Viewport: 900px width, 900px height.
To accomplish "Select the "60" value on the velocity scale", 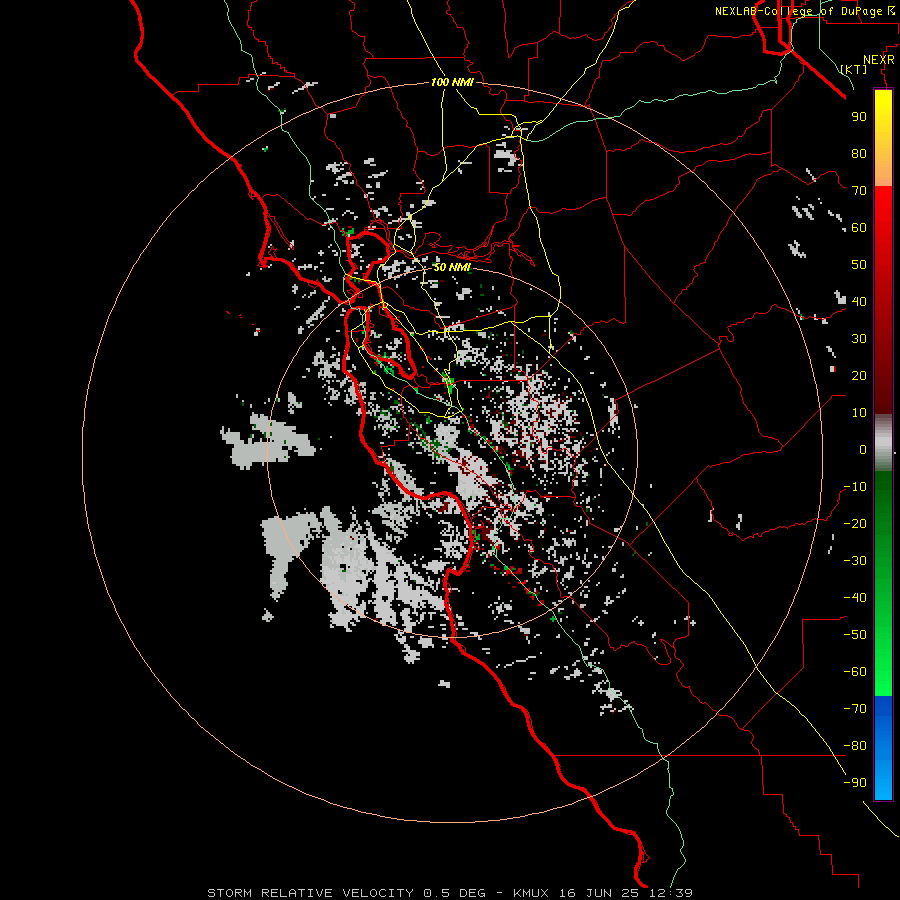I will (859, 228).
